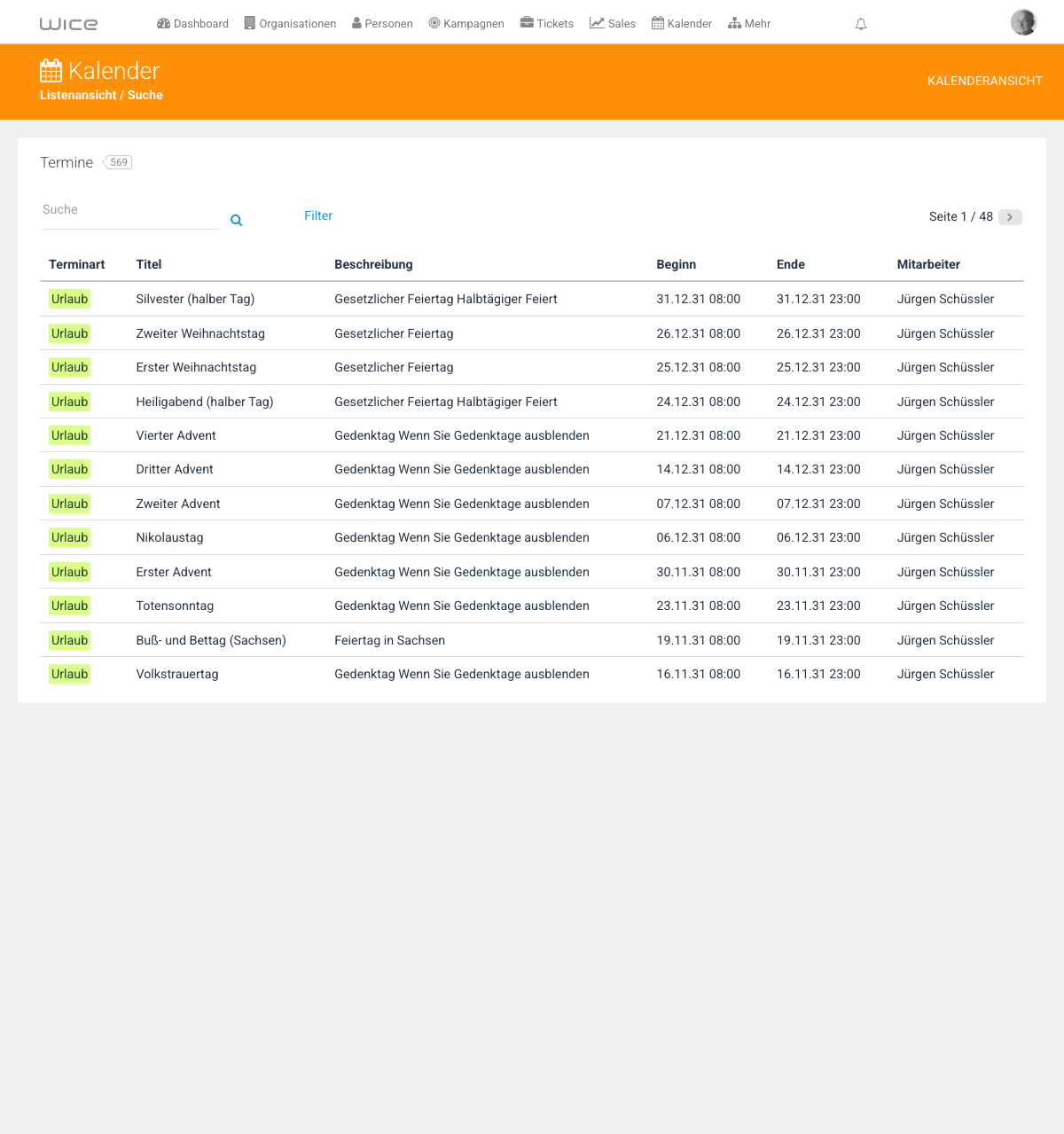Open the user profile avatar

coord(1024,22)
